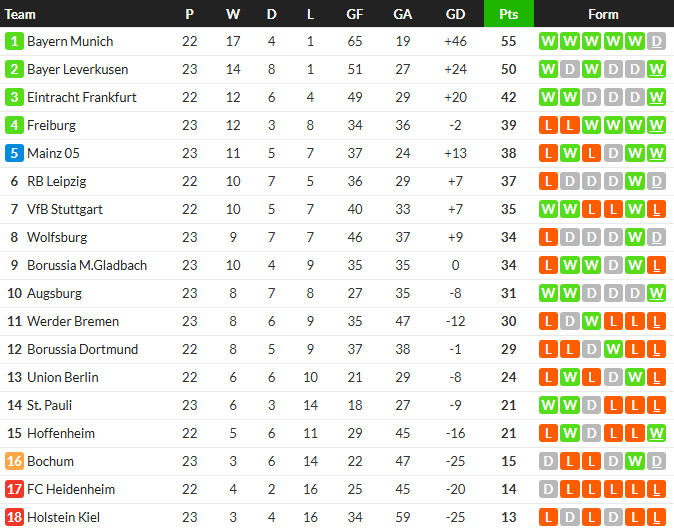Sort standings by GF column header
The image size is (674, 532).
pyautogui.click(x=355, y=14)
